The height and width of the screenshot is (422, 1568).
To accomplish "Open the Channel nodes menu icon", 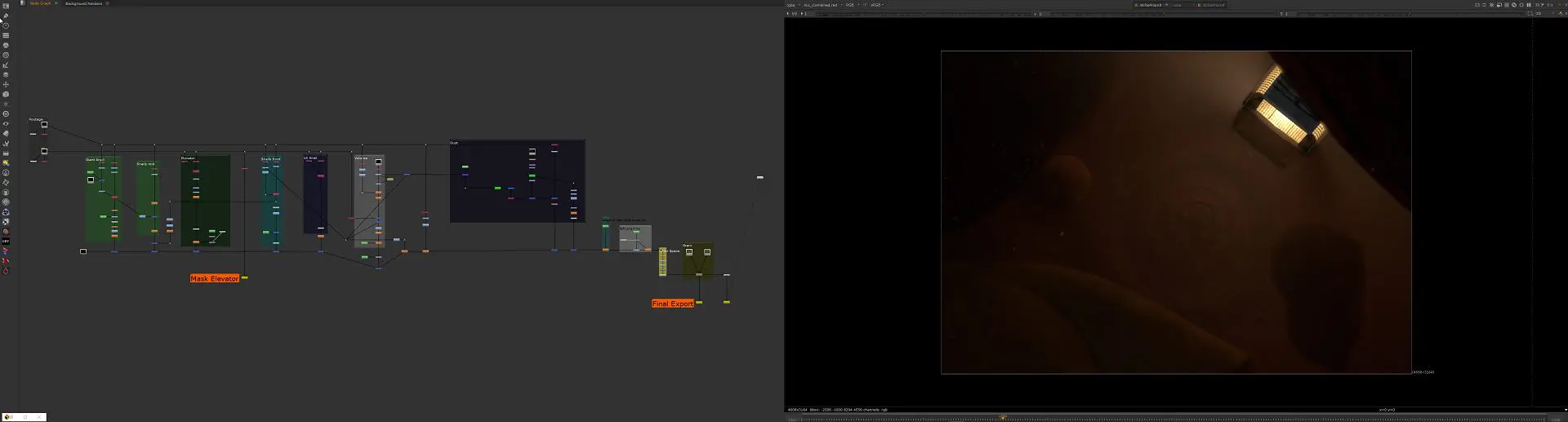I will point(6,35).
